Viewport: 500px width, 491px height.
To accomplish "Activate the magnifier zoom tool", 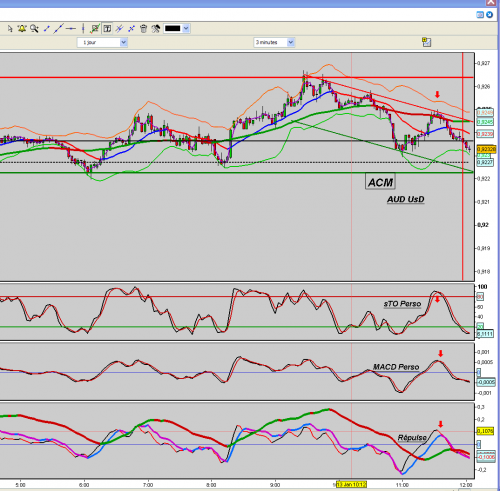I will coord(34,29).
